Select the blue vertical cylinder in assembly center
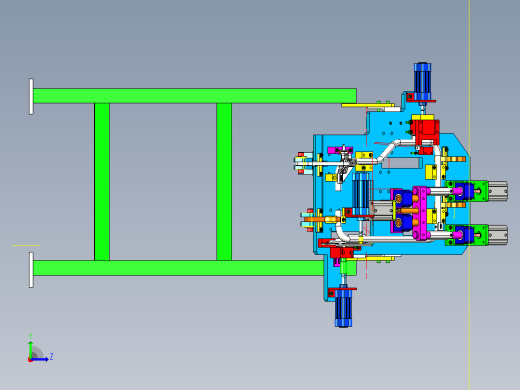520x390 pixels. coord(361,195)
